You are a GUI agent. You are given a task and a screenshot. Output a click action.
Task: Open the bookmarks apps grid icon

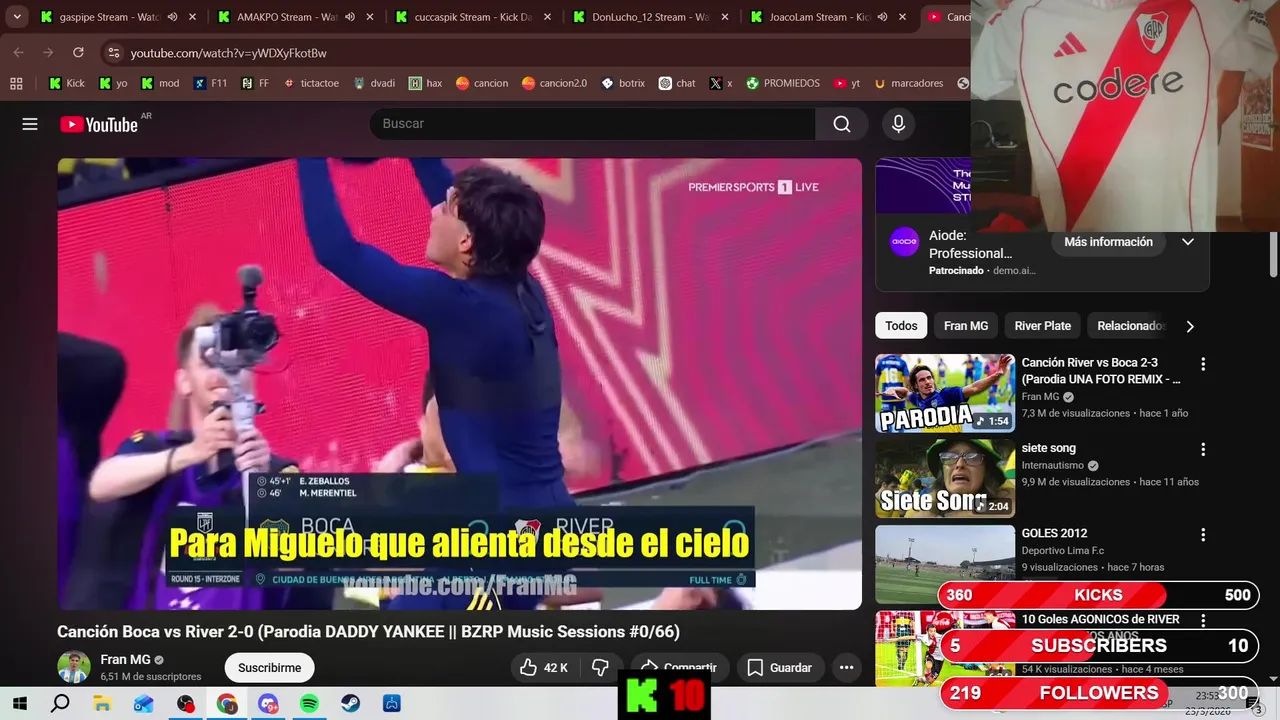[16, 83]
